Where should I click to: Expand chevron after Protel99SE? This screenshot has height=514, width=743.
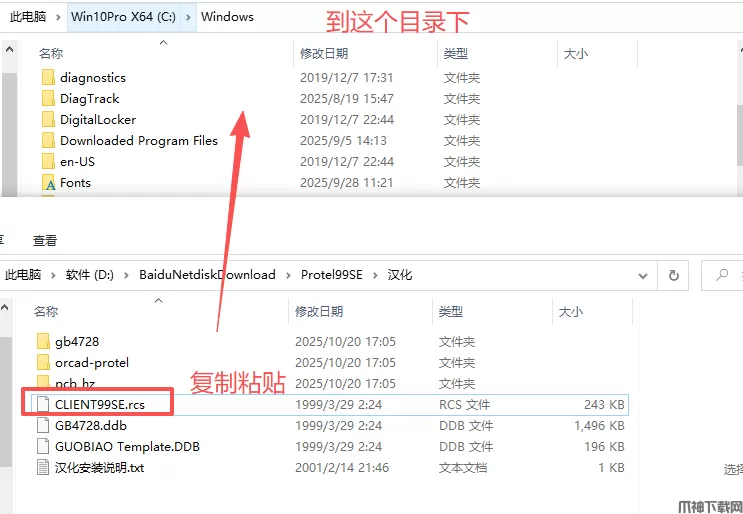click(376, 275)
